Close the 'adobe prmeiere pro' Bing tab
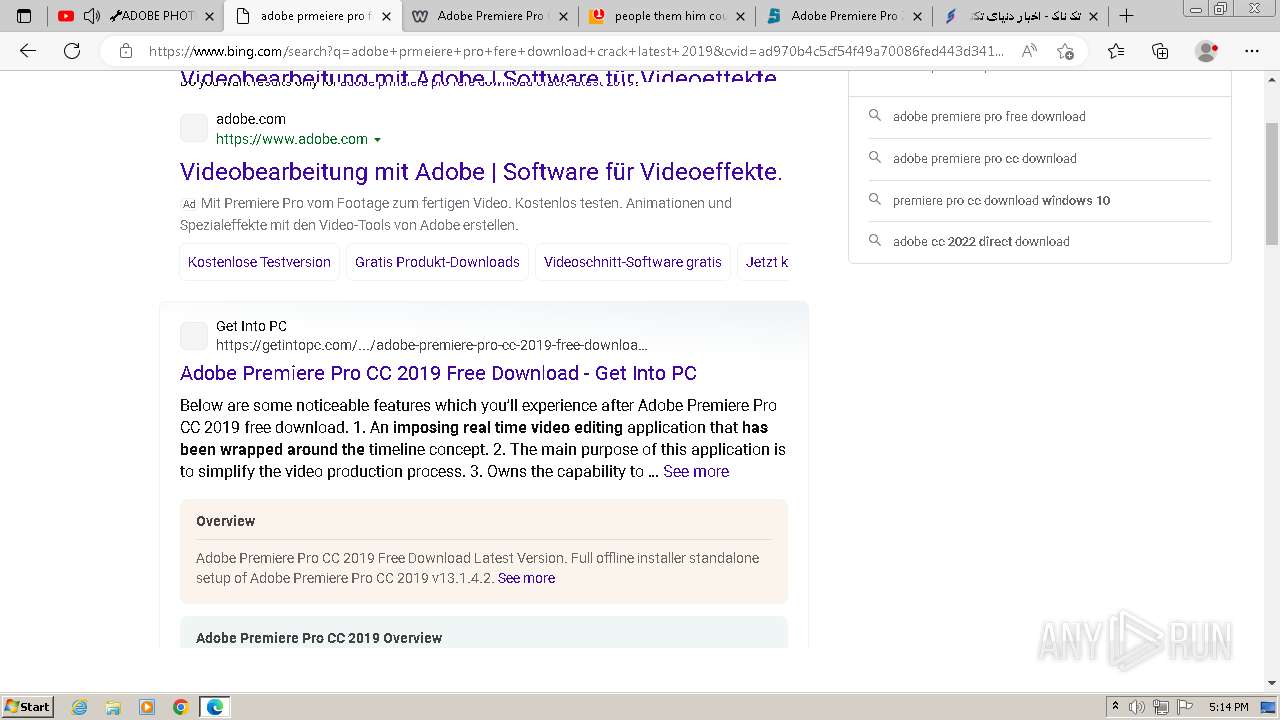 coord(386,16)
